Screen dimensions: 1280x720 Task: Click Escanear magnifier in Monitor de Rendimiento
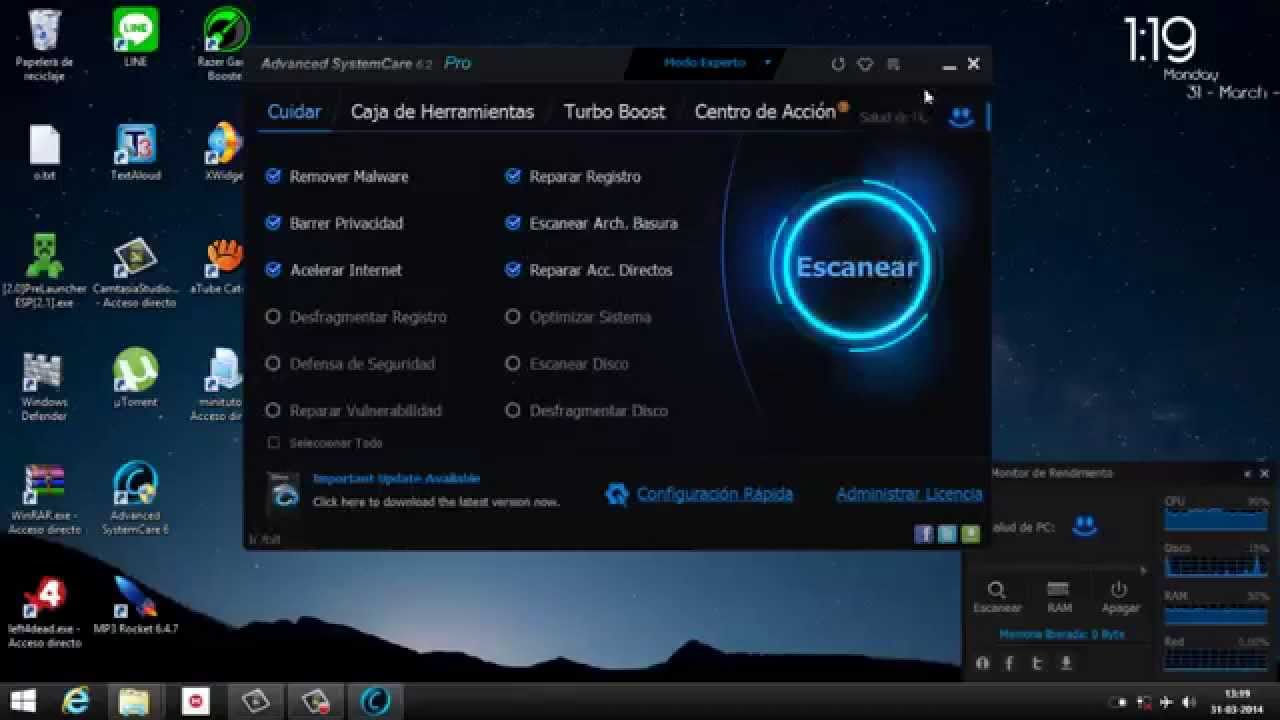(997, 590)
